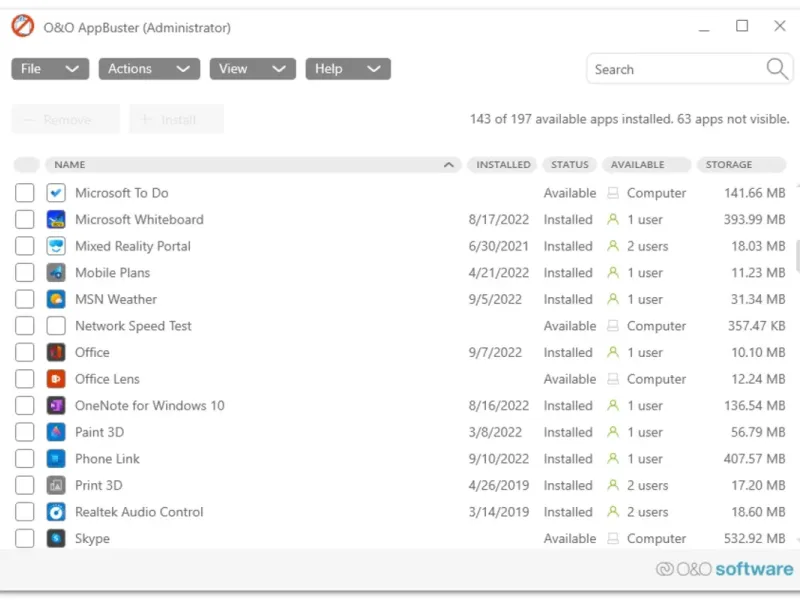The height and width of the screenshot is (600, 800).
Task: Check the Office row checkbox
Action: [x=24, y=352]
